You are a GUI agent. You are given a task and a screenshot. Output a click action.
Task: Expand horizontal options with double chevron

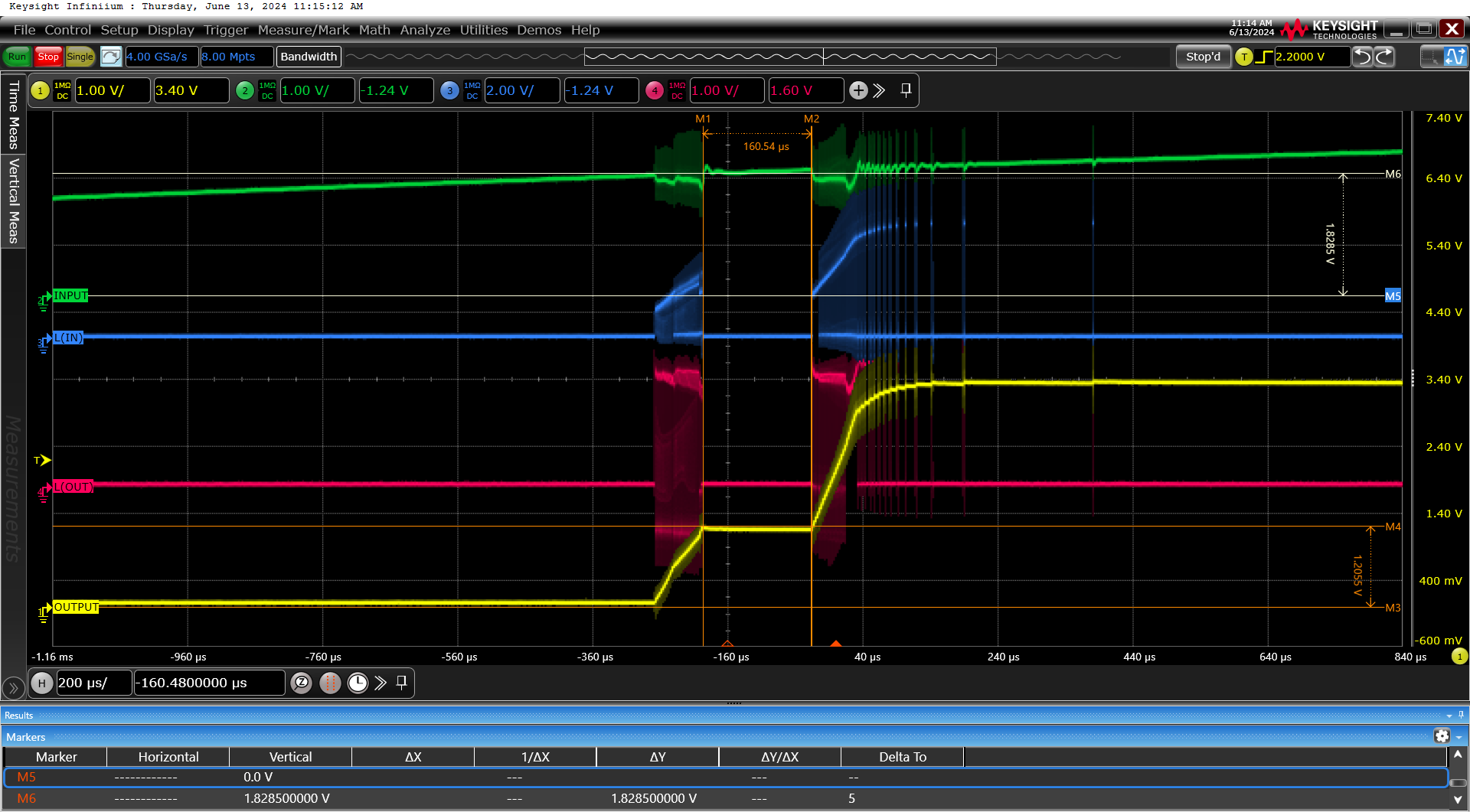[381, 683]
